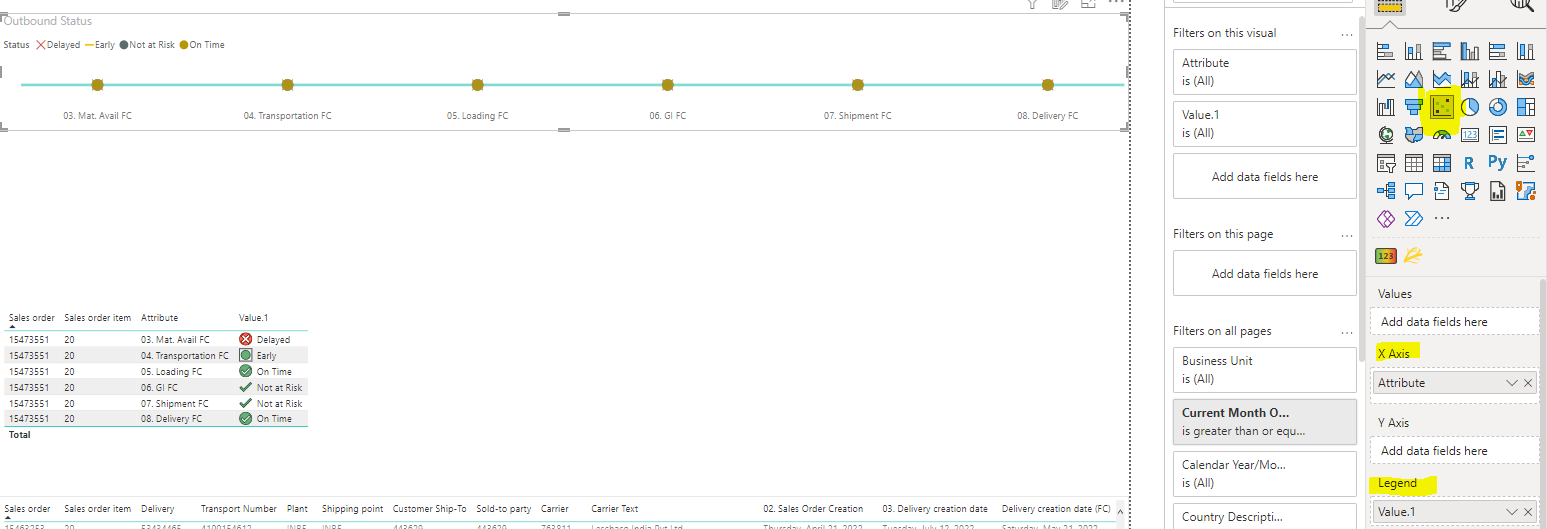1547x529 pixels.
Task: Remove Attribute field from X Axis
Action: (x=1528, y=383)
